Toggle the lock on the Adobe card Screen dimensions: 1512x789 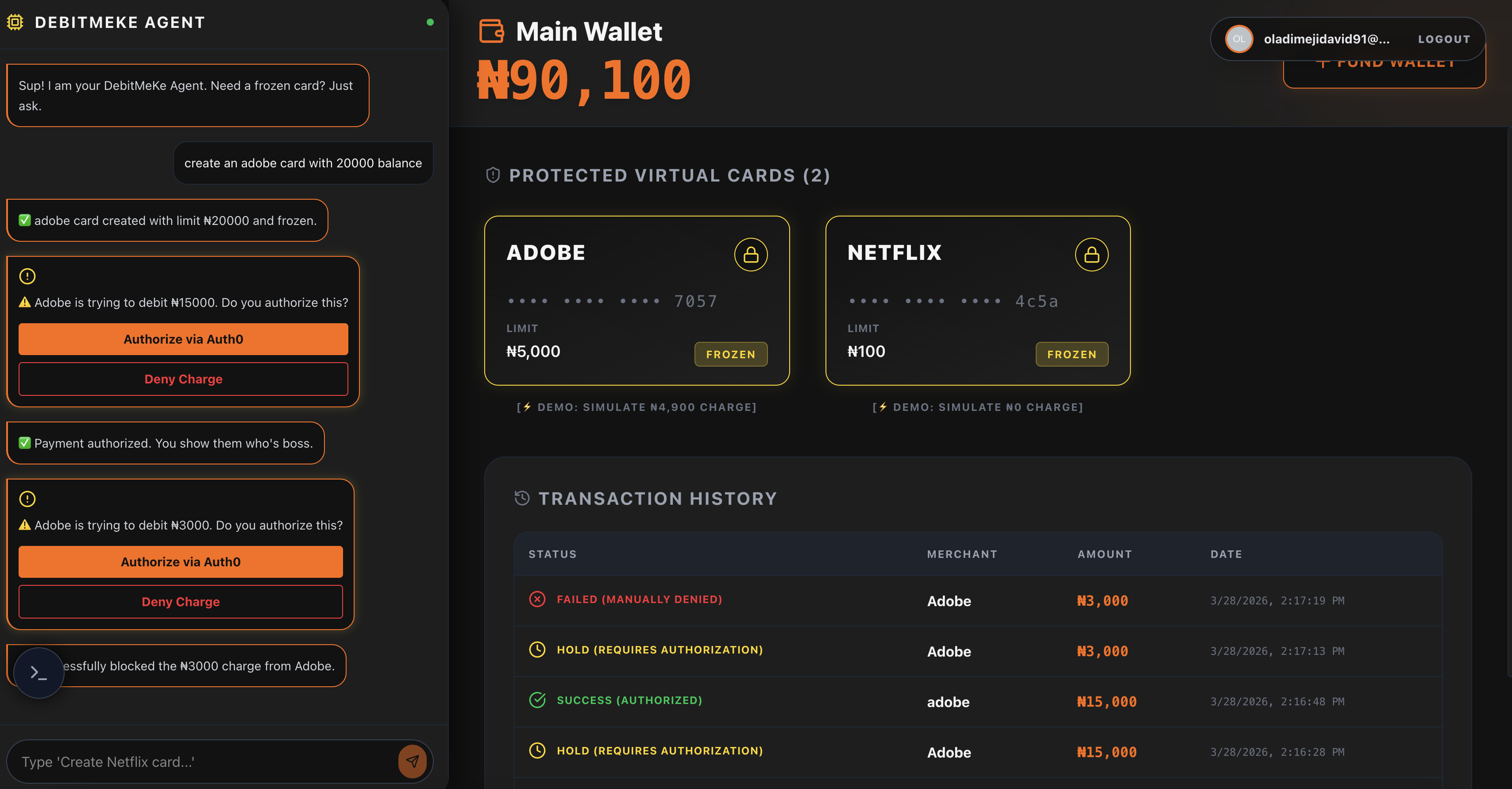(751, 255)
